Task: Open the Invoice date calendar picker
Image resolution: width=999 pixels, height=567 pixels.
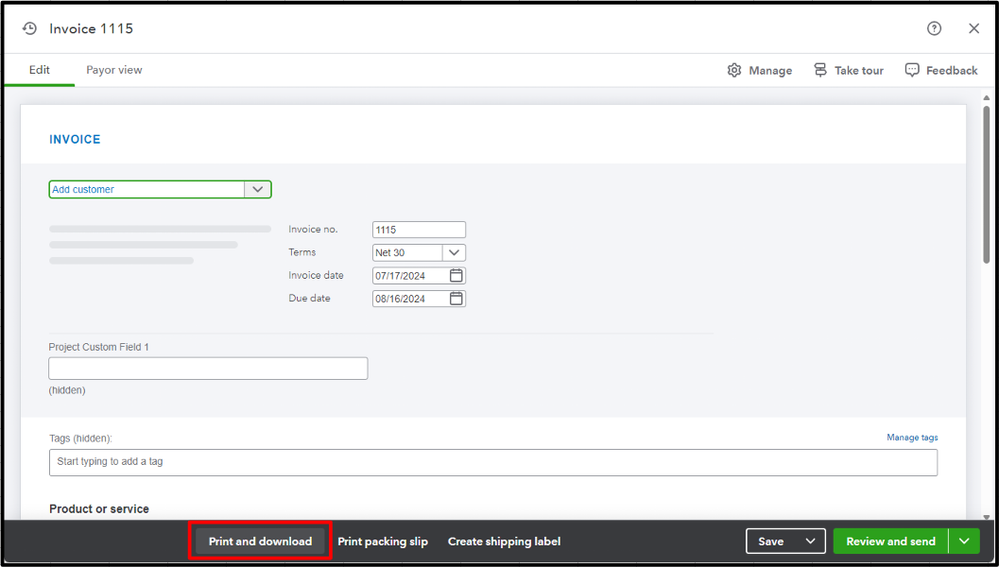Action: pyautogui.click(x=456, y=275)
